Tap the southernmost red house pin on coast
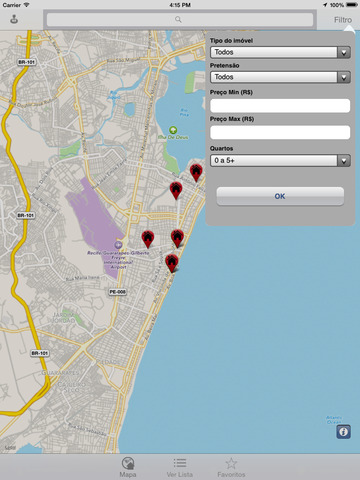This screenshot has width=360, height=480. tap(172, 263)
